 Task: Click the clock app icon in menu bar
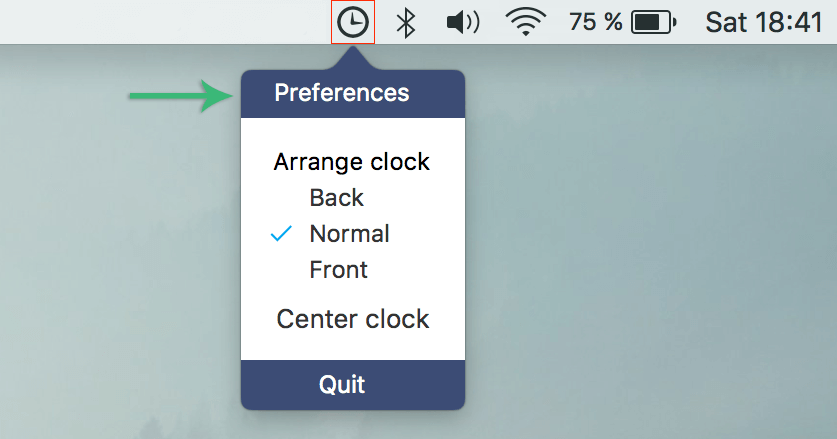tap(353, 22)
